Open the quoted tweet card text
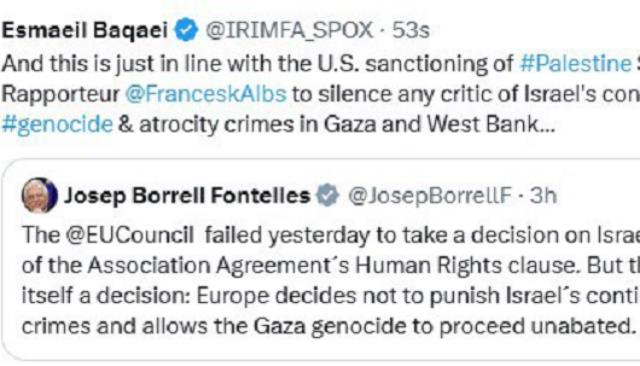The image size is (640, 366). click(331, 280)
